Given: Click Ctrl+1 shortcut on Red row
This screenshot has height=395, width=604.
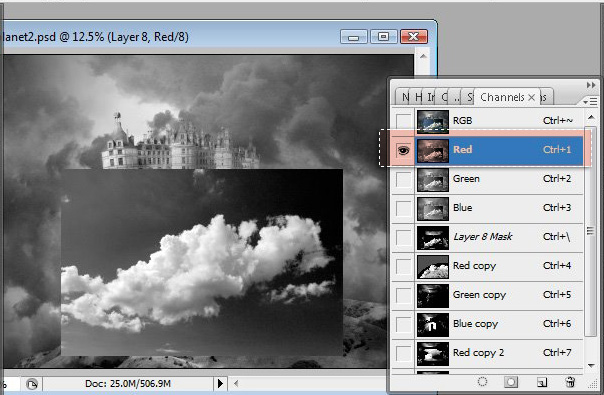Looking at the screenshot, I should (557, 150).
